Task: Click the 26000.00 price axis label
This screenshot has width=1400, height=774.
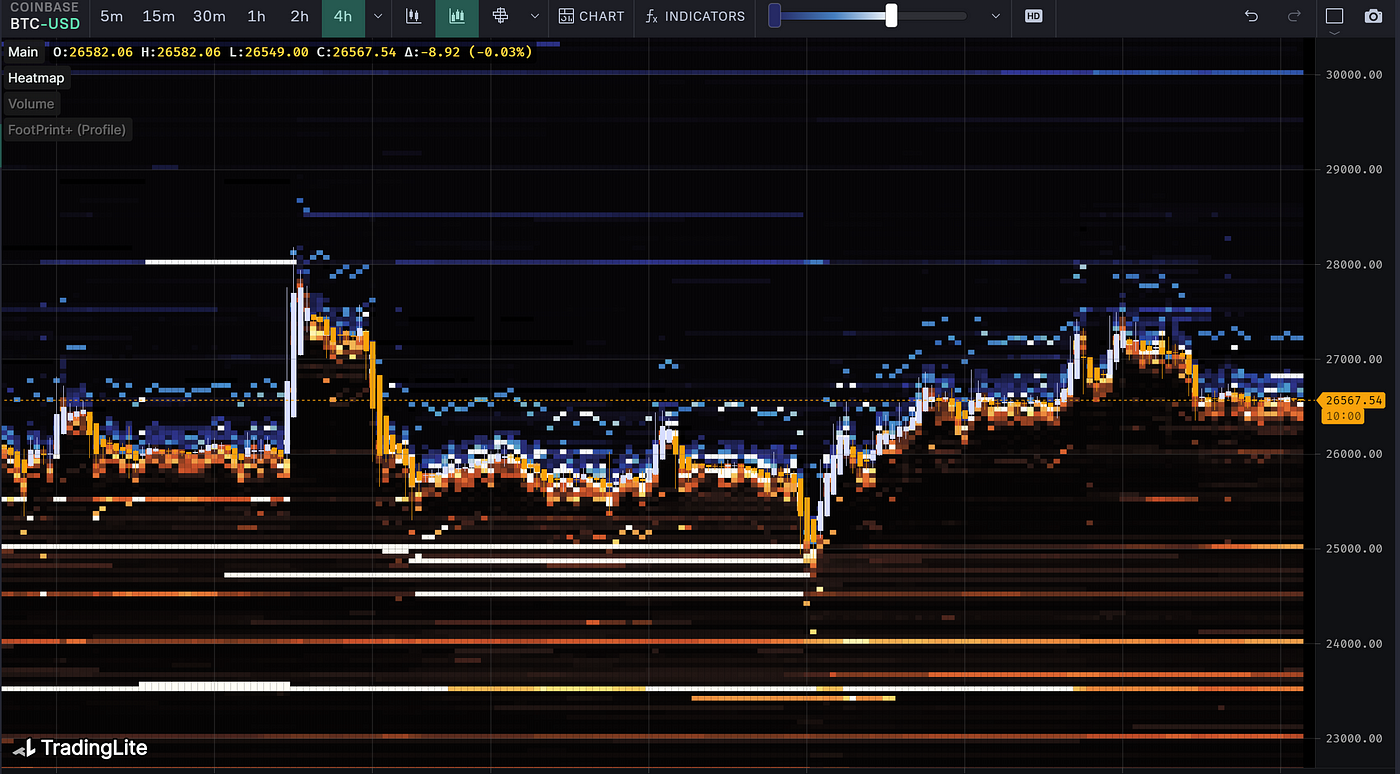Action: point(1354,454)
